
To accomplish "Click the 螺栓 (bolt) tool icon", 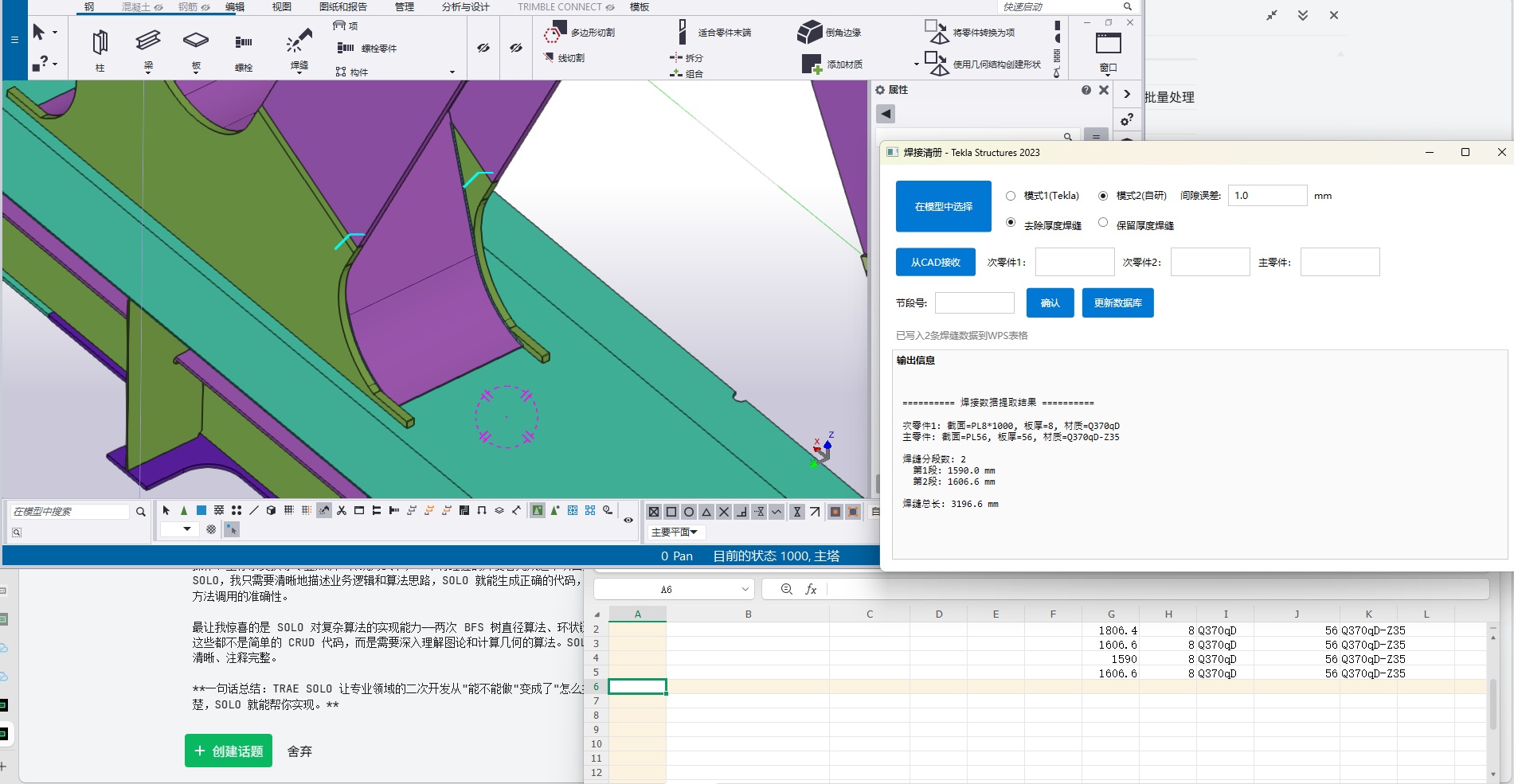I will point(244,43).
